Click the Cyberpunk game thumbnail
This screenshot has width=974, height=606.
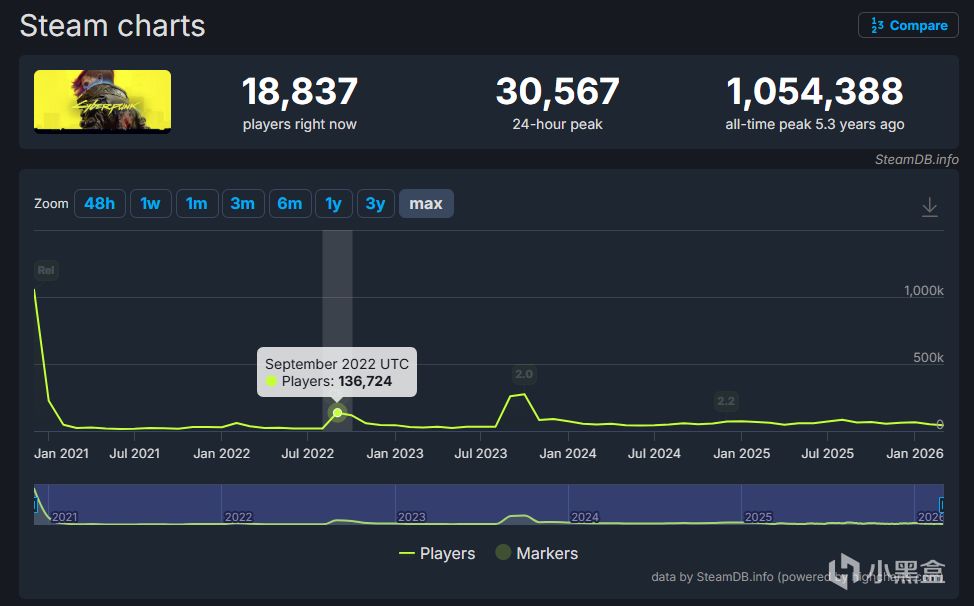pyautogui.click(x=102, y=101)
